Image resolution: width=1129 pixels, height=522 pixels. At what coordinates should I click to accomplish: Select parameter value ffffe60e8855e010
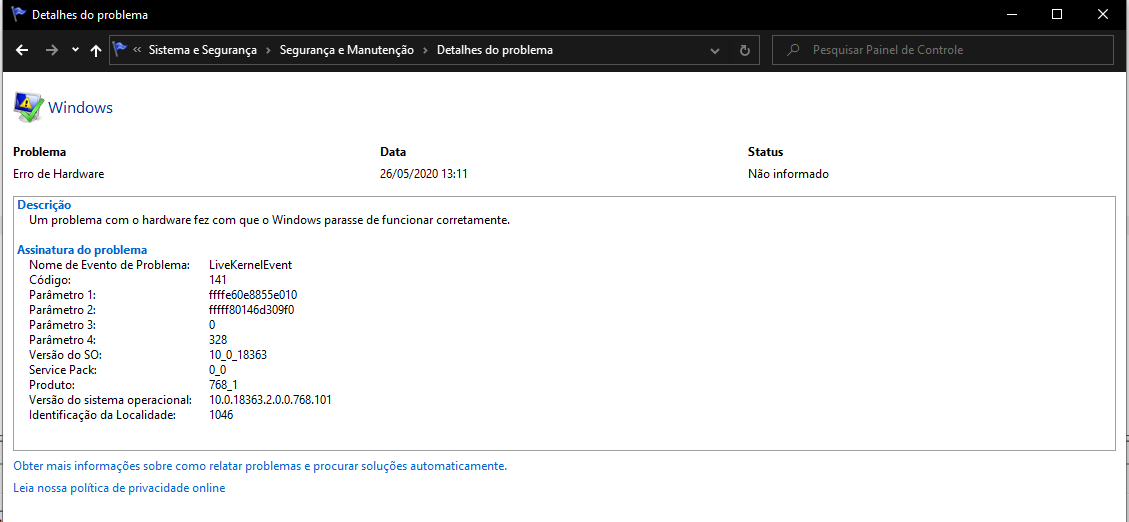coord(253,294)
